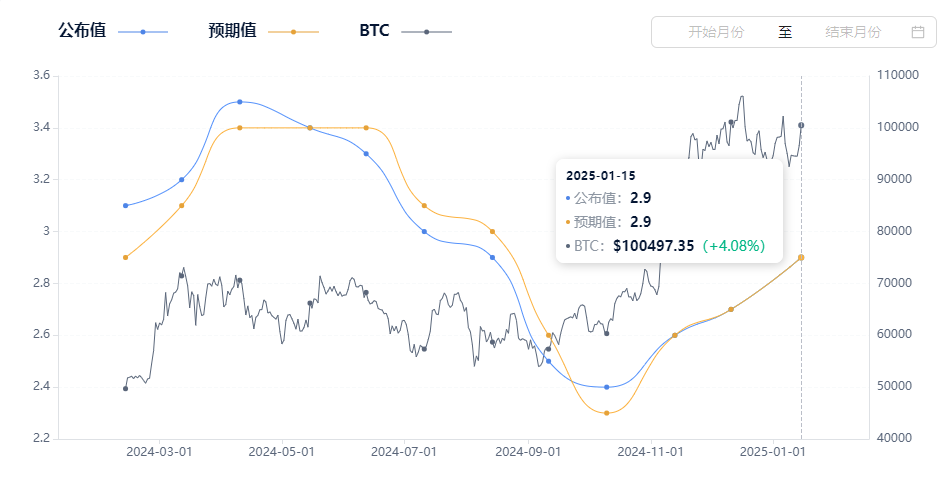Click the BTC point on the dashed line

(801, 125)
